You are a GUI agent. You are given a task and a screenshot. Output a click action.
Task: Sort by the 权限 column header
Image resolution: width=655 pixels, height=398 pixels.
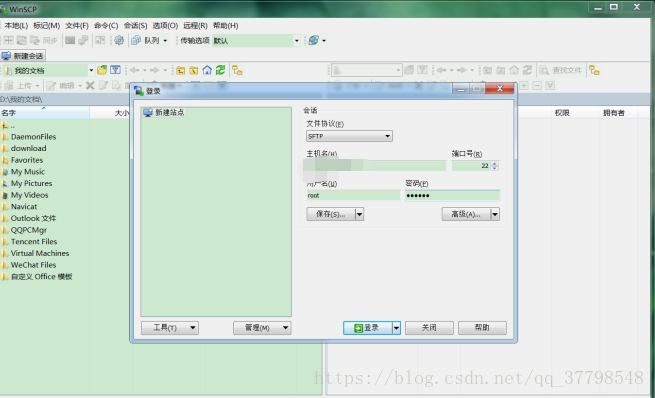576,113
